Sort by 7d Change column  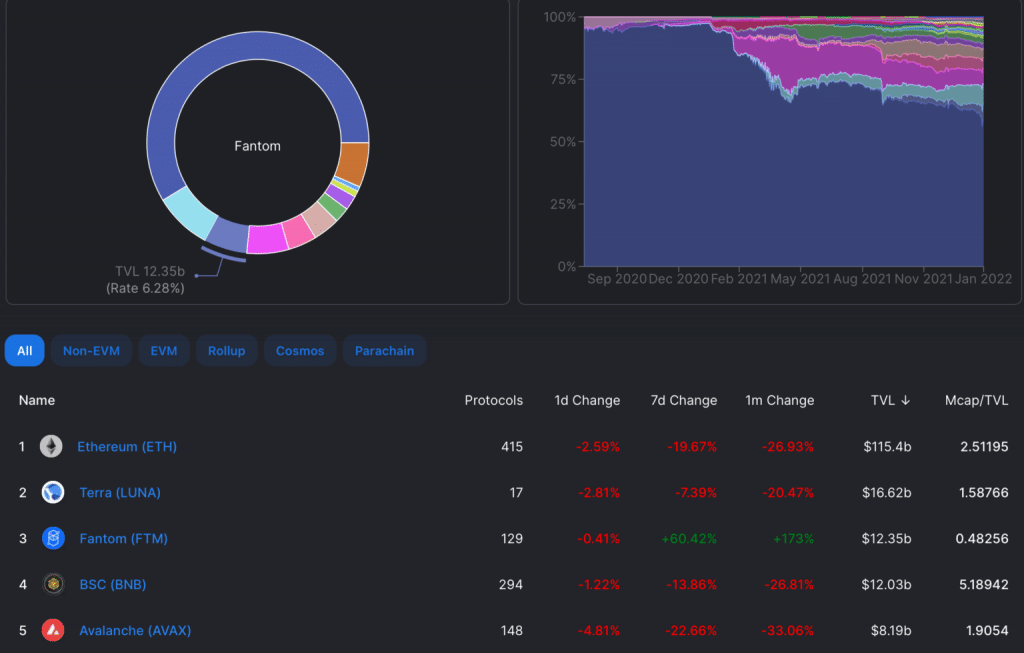coord(684,400)
